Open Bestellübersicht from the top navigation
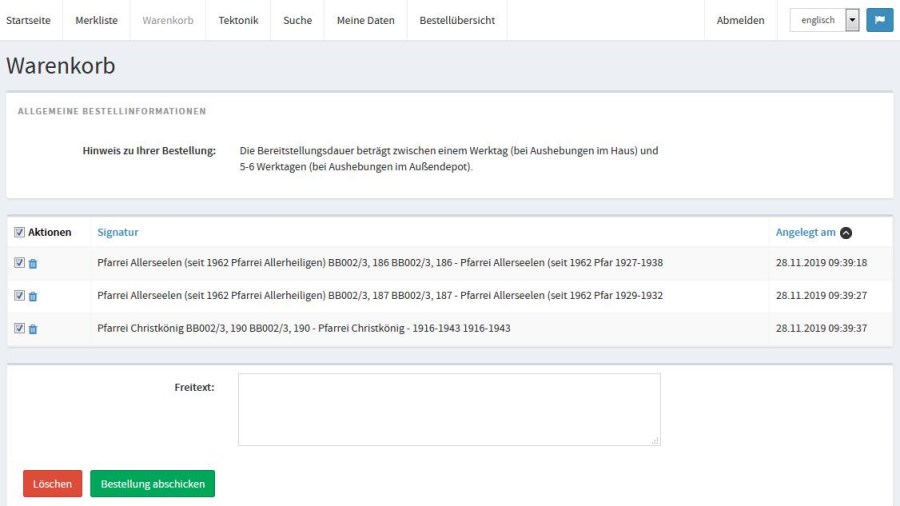The width and height of the screenshot is (900, 506). pyautogui.click(x=457, y=20)
